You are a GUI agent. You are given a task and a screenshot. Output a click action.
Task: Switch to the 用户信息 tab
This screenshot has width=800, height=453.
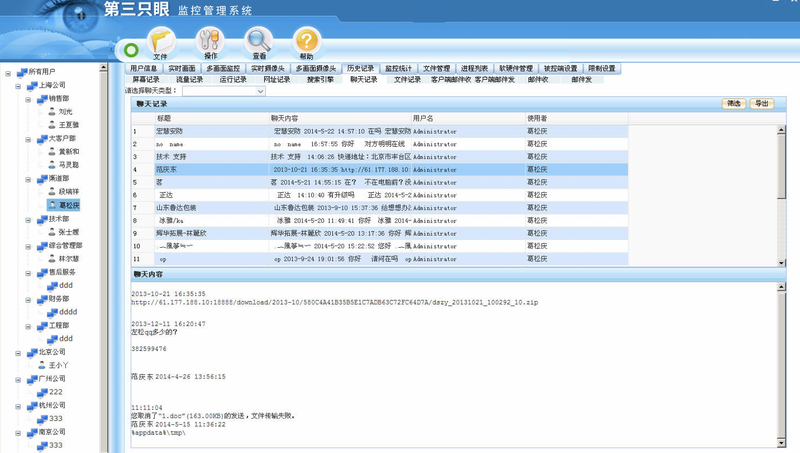click(x=143, y=68)
